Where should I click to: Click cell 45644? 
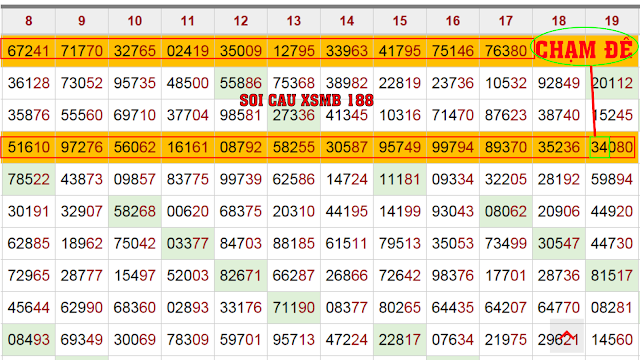pyautogui.click(x=29, y=307)
